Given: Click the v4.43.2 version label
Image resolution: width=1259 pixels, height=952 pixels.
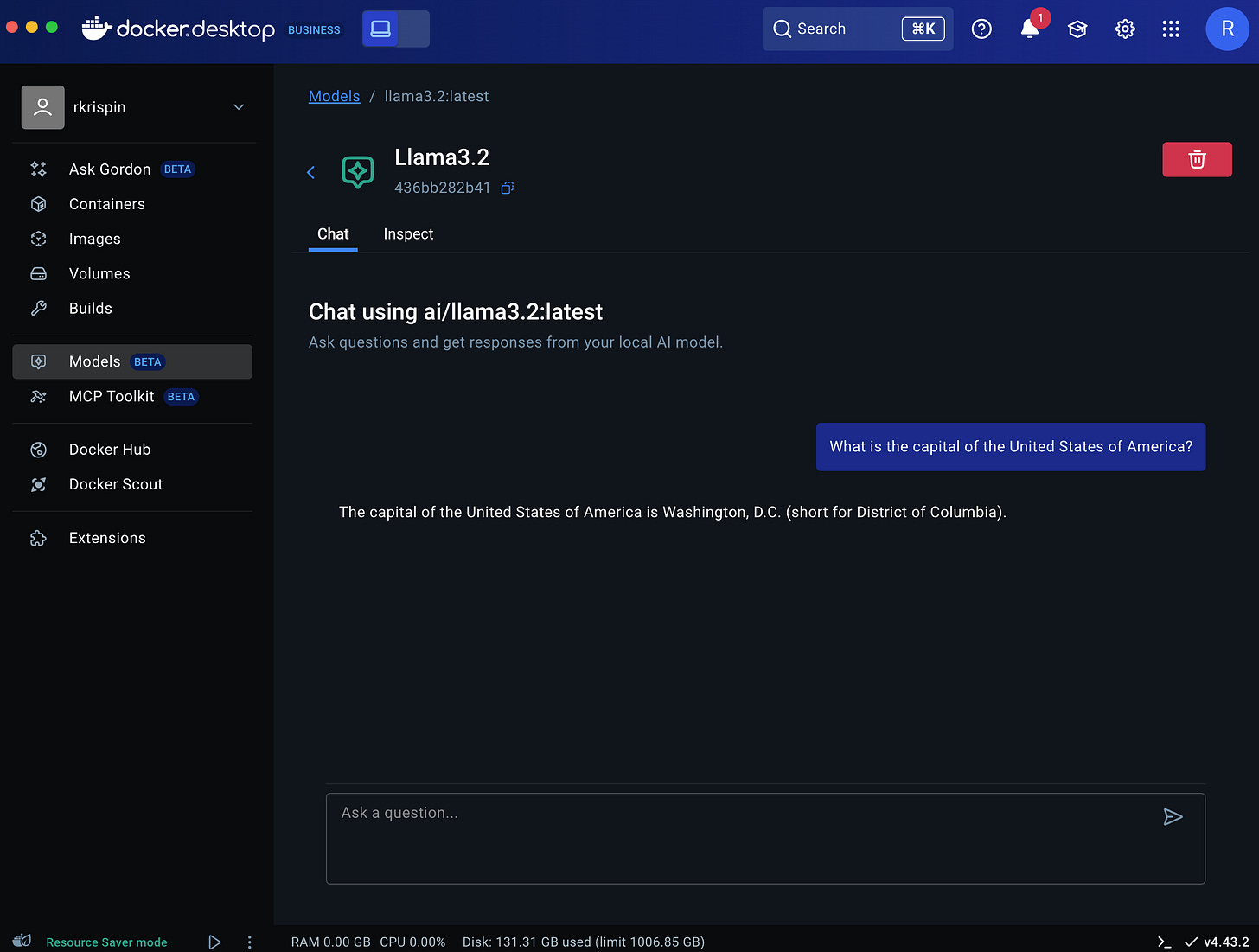Looking at the screenshot, I should coord(1226,942).
